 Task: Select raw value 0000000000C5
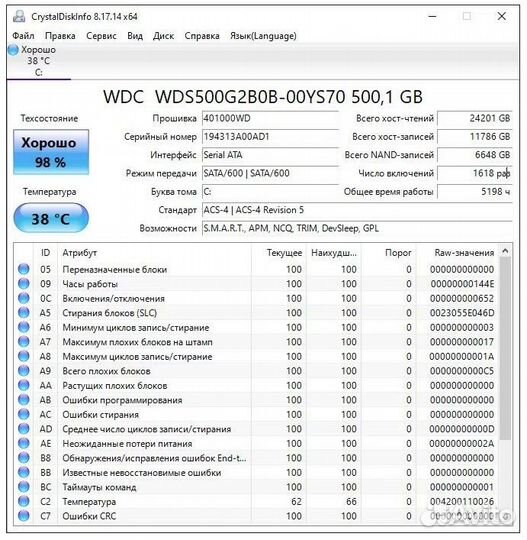(462, 371)
